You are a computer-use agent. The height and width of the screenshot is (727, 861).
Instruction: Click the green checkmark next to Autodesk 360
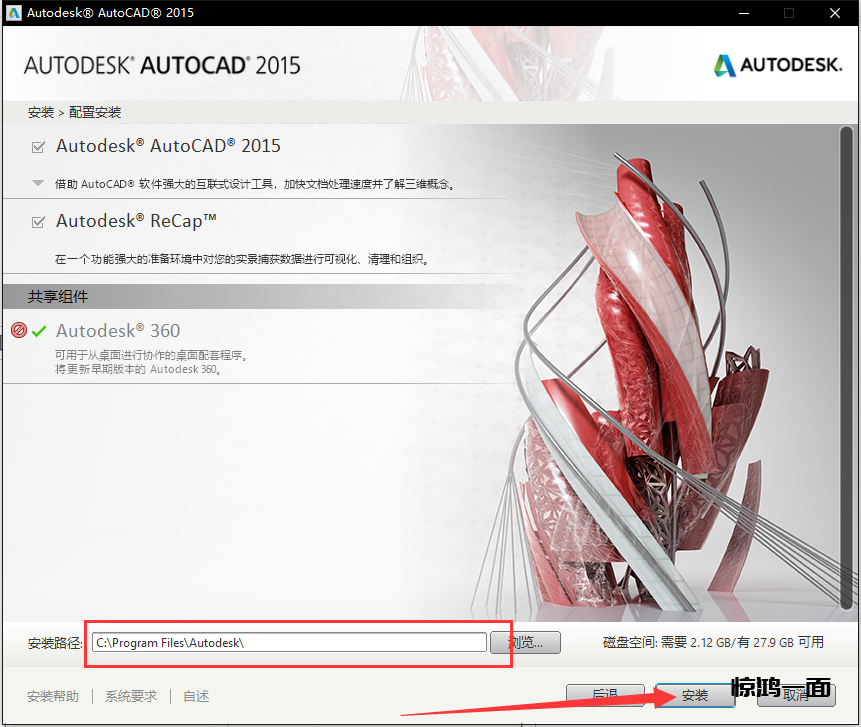click(x=39, y=331)
